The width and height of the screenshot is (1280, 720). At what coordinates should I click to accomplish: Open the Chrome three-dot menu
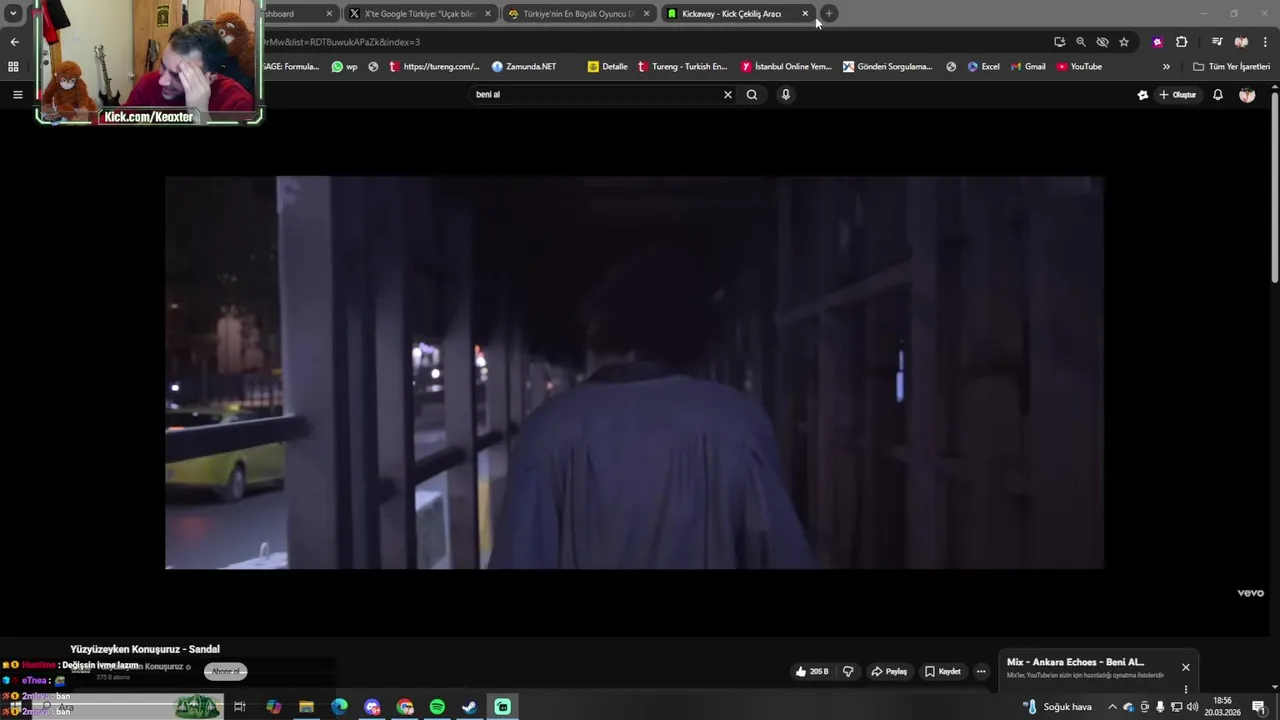1265,42
